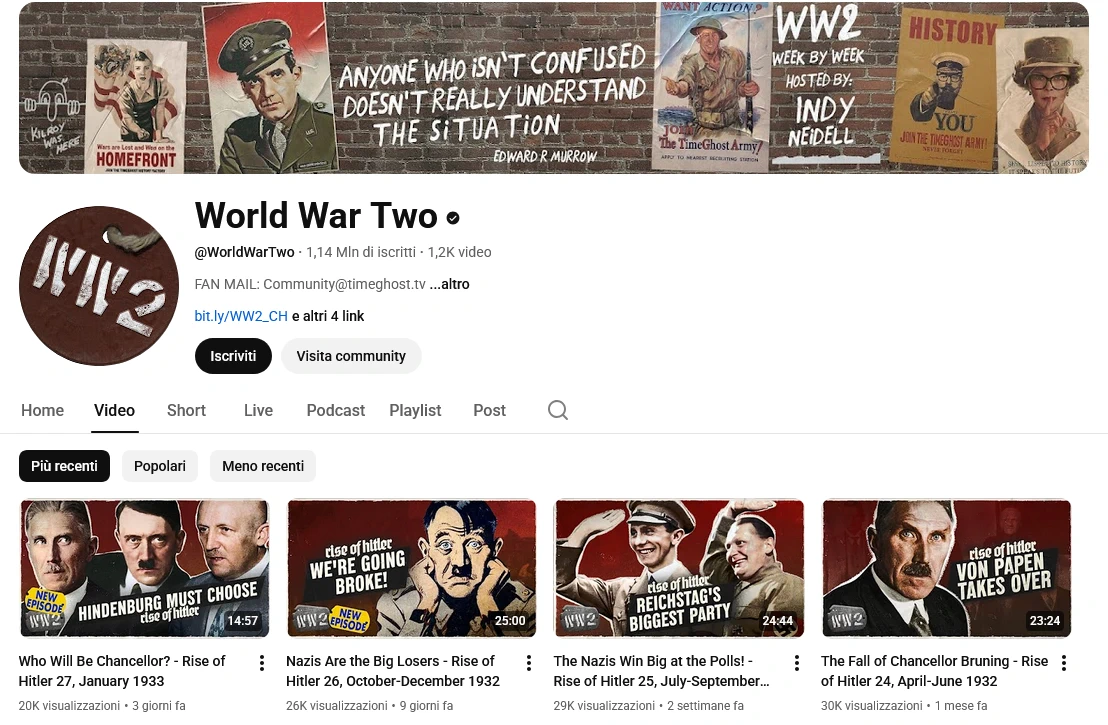This screenshot has height=725, width=1108.
Task: Select the 'Più recenti' sort chip
Action: click(64, 466)
